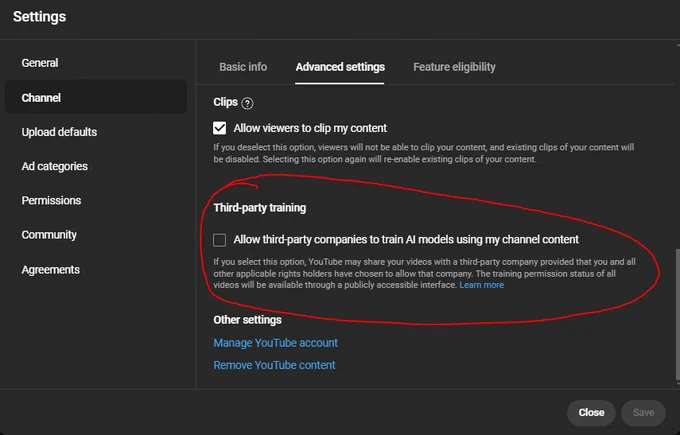Open Remove YouTube content link

pyautogui.click(x=274, y=365)
